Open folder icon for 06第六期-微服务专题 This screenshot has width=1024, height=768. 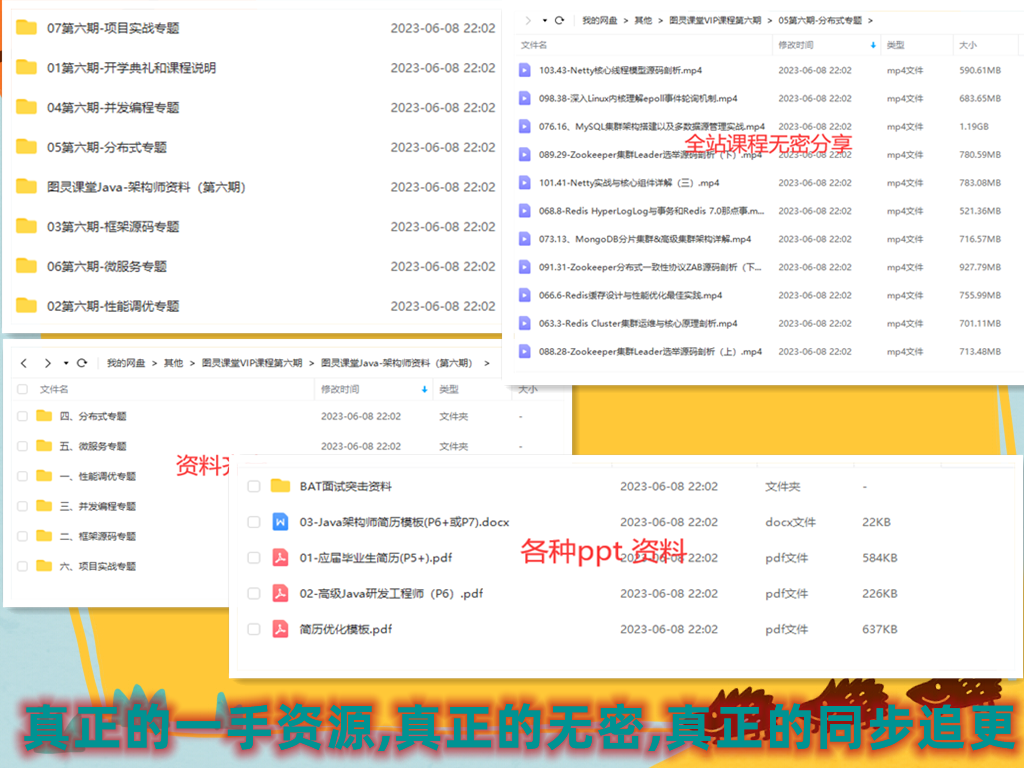[x=26, y=266]
